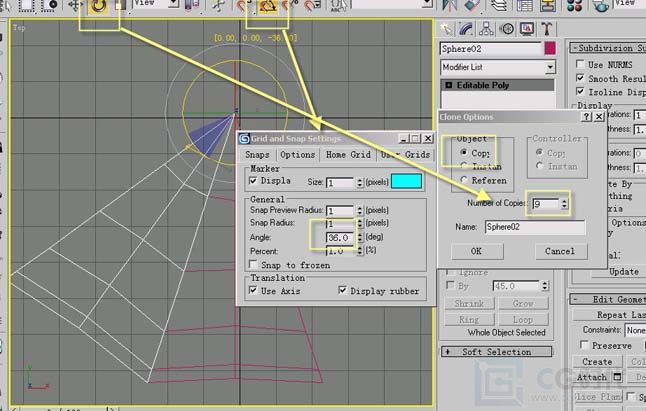
Task: Enable the Preserve checkbox in Edit Geometry
Action: click(x=584, y=345)
